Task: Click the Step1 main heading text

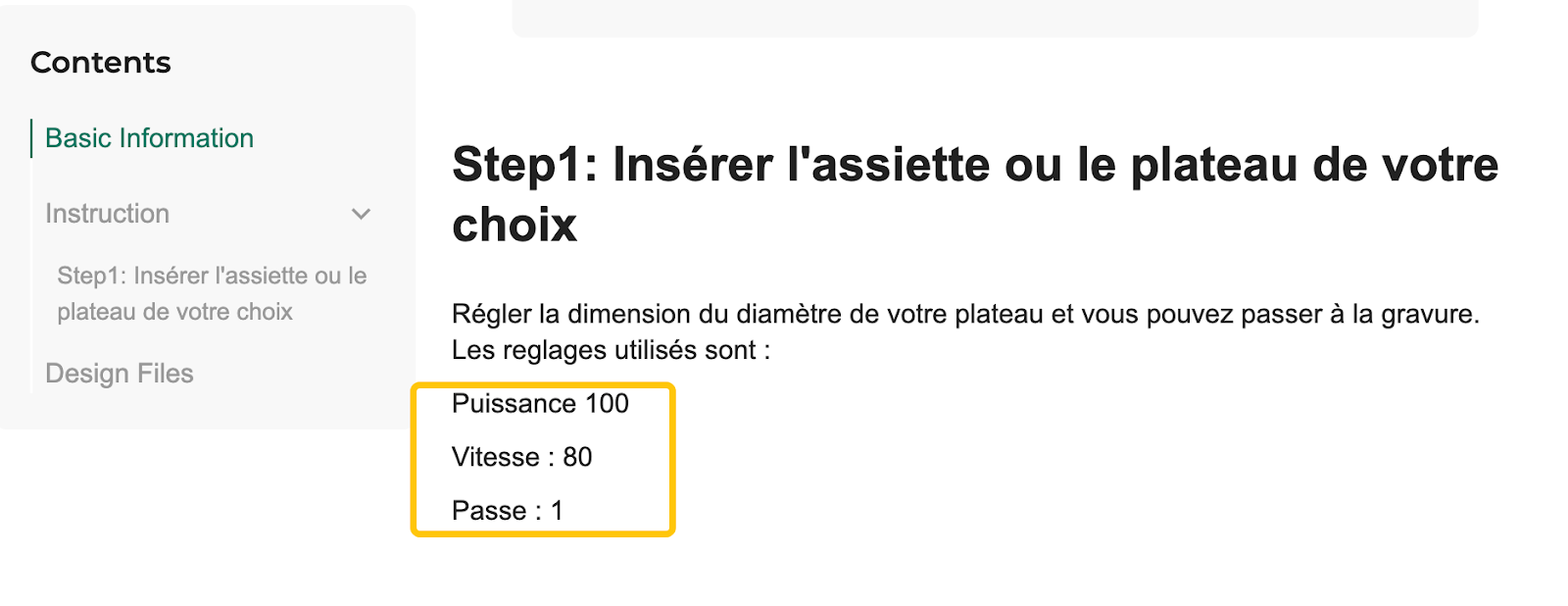Action: click(x=974, y=165)
